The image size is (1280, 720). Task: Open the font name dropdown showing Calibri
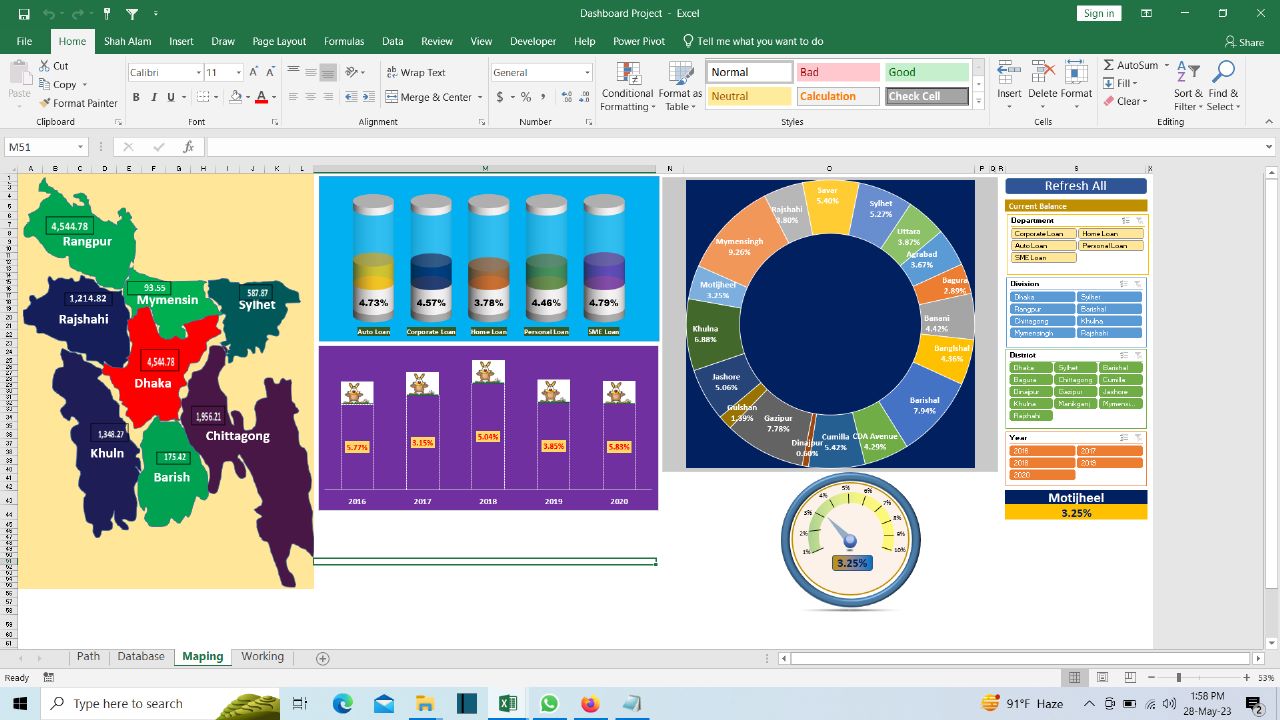(x=197, y=73)
